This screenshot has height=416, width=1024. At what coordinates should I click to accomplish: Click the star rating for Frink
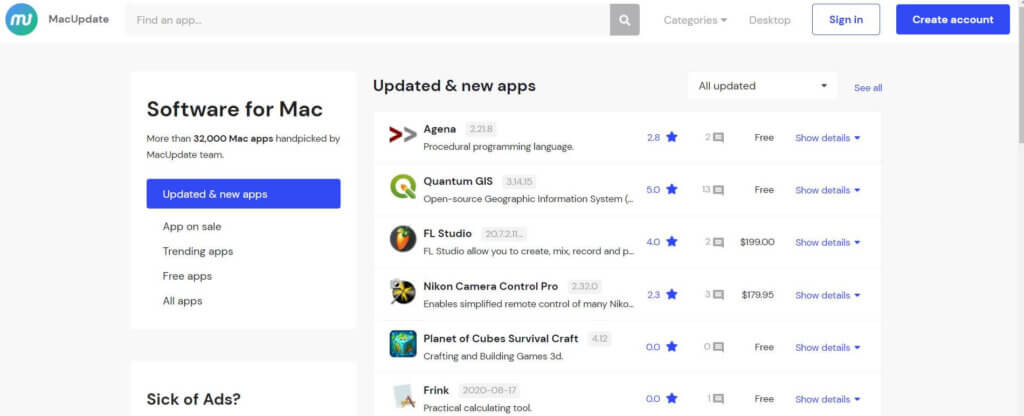pos(662,399)
